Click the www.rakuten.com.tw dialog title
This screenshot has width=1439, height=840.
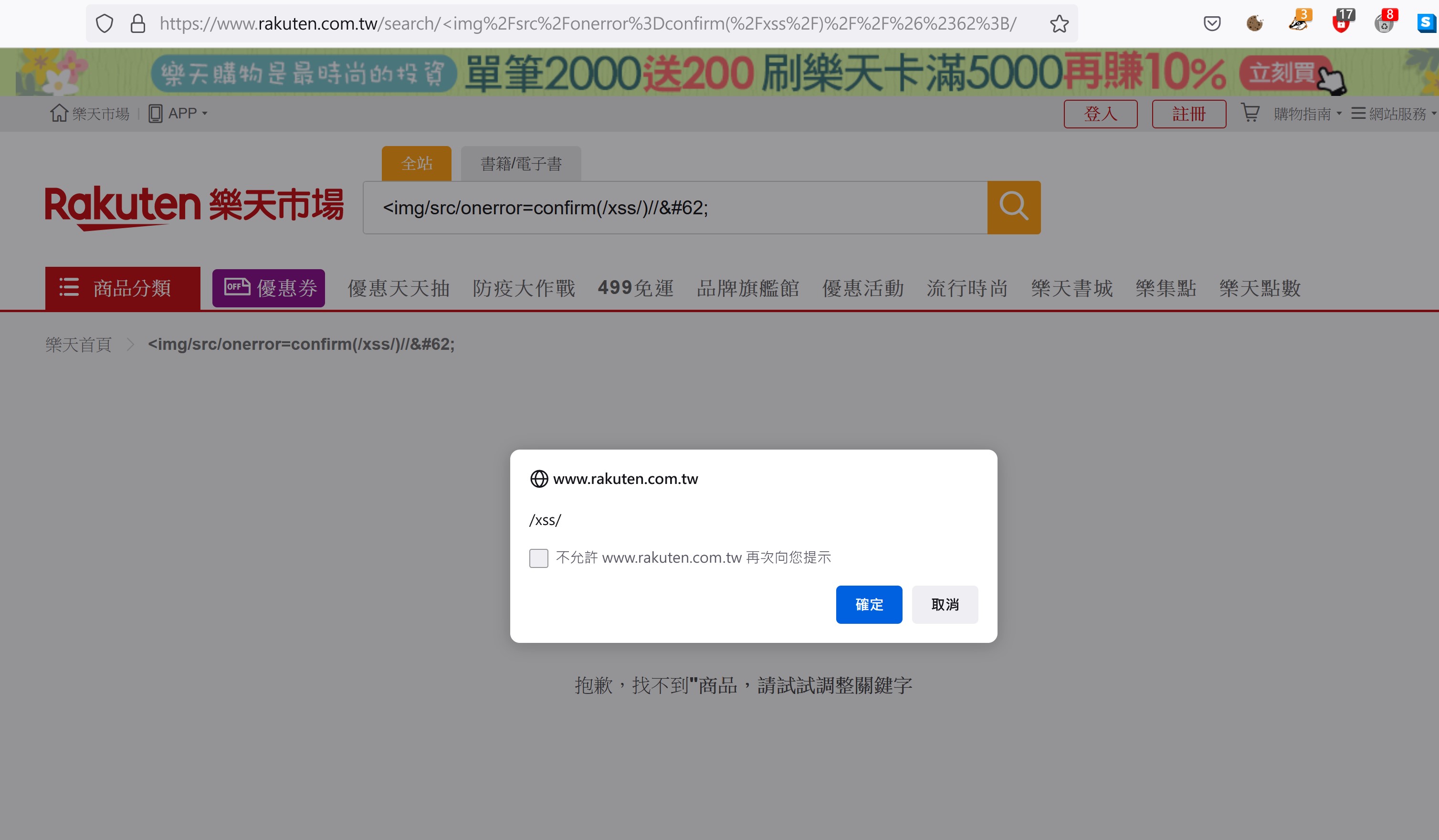coord(625,479)
